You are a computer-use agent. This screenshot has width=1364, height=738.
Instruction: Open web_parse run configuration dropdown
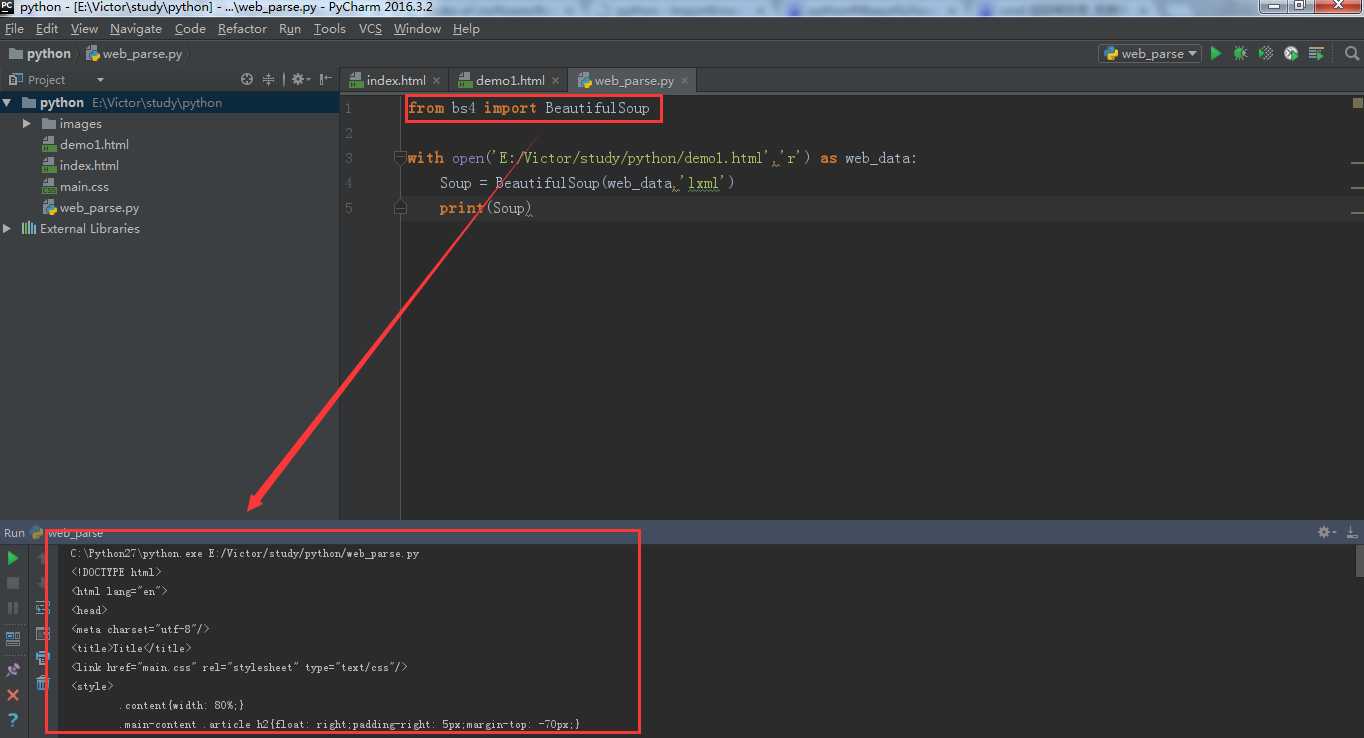[1150, 54]
